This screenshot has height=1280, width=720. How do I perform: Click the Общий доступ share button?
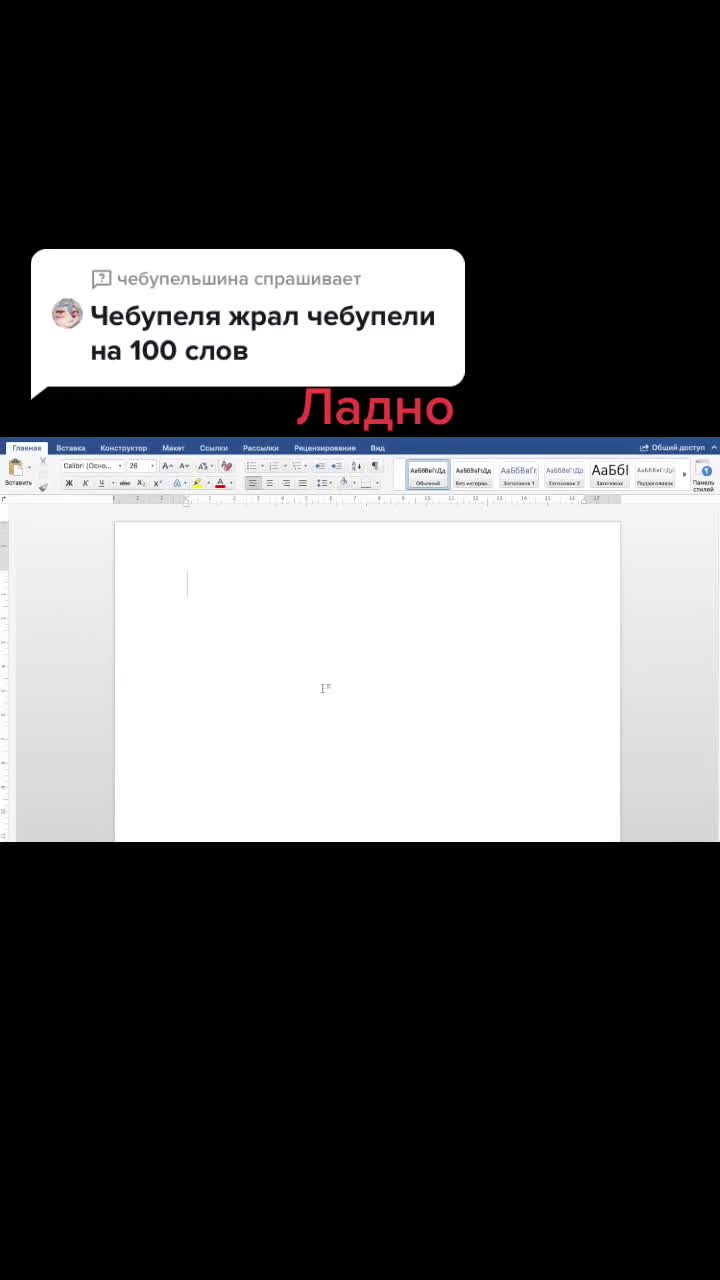pyautogui.click(x=672, y=448)
